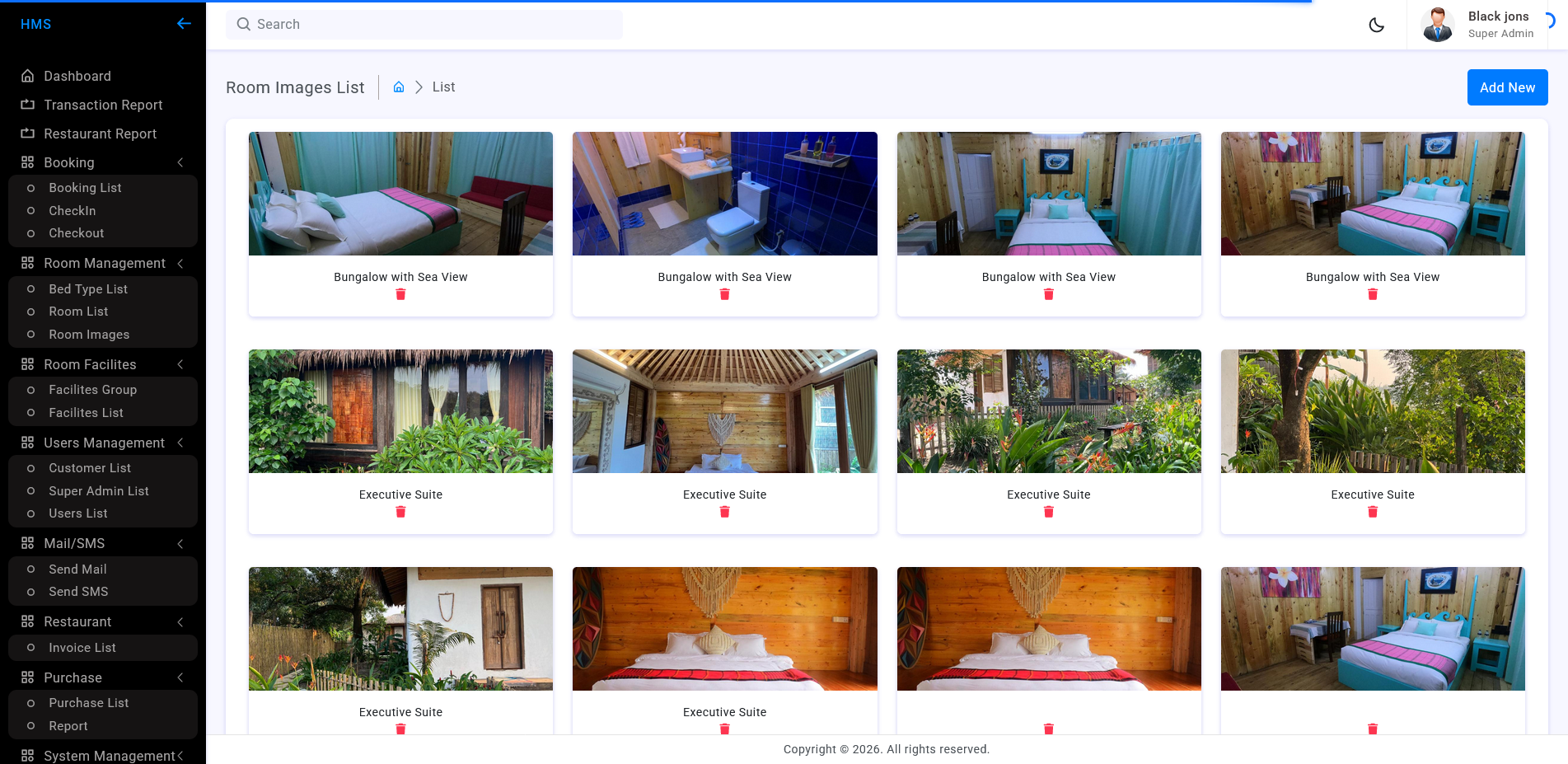This screenshot has height=764, width=1568.
Task: Delete the first Executive Suite hut image
Action: click(400, 512)
